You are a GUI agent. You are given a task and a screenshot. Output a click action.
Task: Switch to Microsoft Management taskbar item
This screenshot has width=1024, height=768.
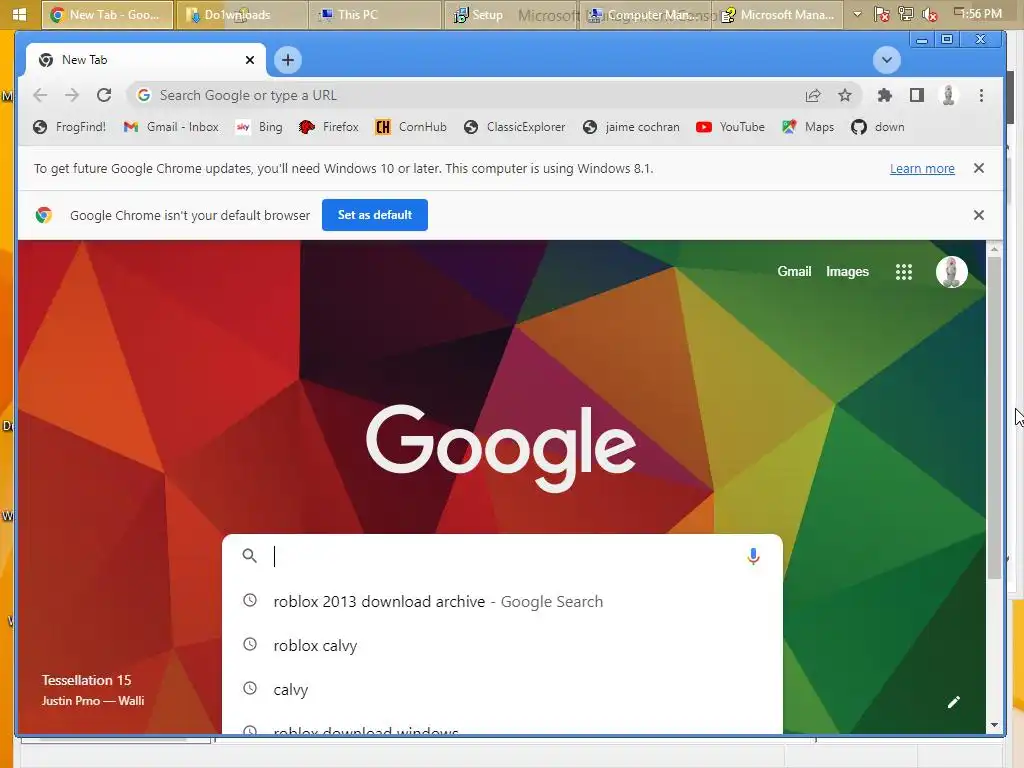coord(780,14)
